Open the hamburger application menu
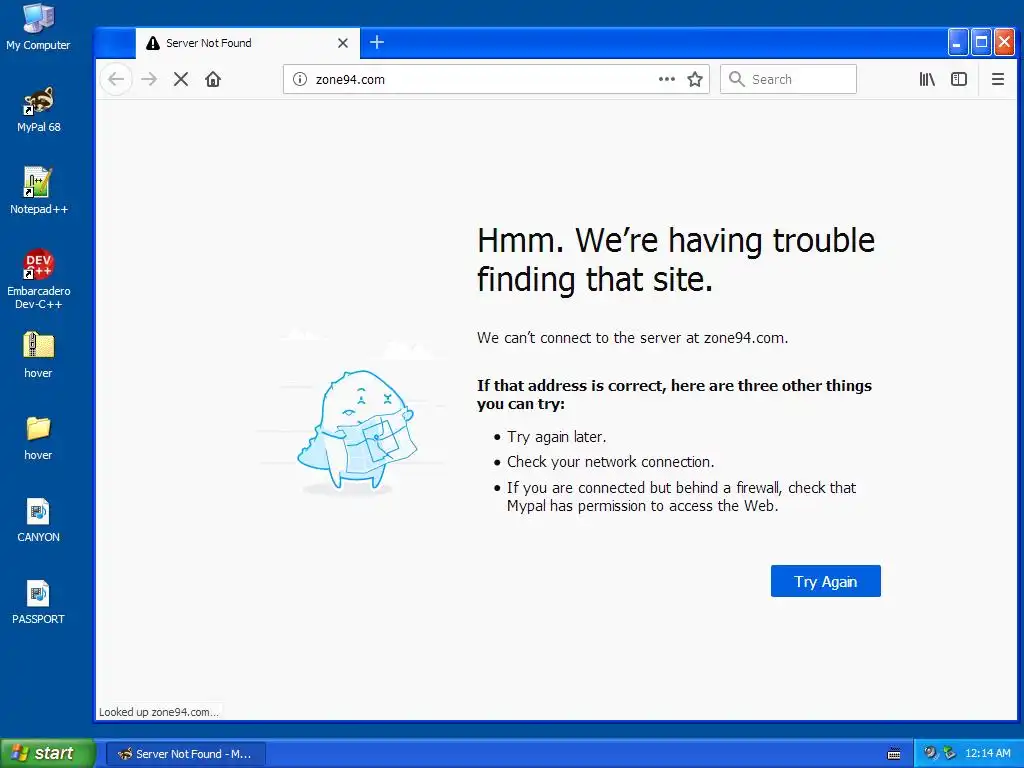This screenshot has height=768, width=1024. pyautogui.click(x=998, y=79)
